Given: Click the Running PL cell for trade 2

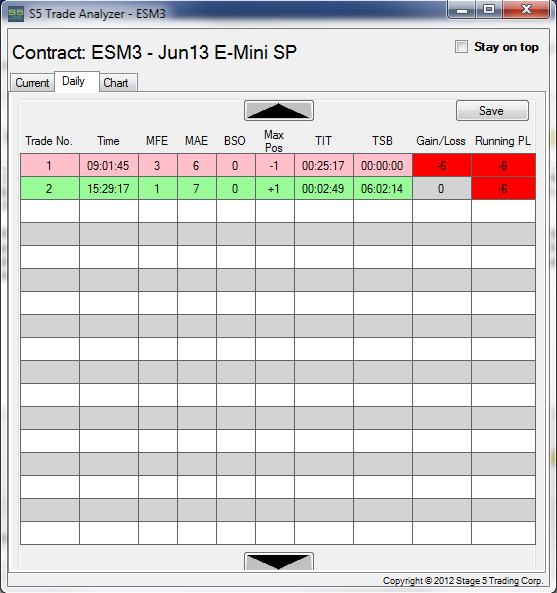Looking at the screenshot, I should pos(503,188).
